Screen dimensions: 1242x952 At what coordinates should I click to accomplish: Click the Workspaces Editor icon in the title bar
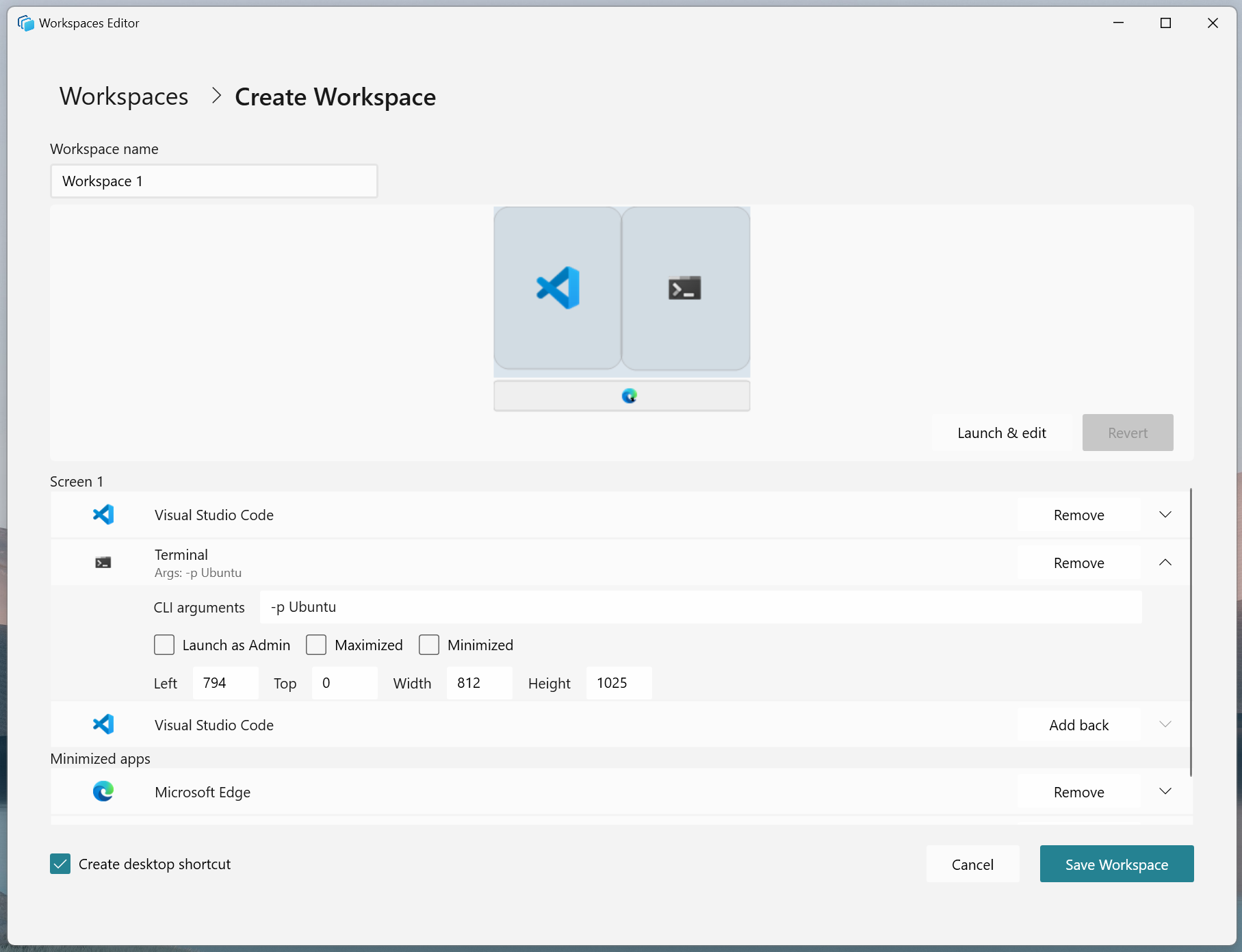26,23
